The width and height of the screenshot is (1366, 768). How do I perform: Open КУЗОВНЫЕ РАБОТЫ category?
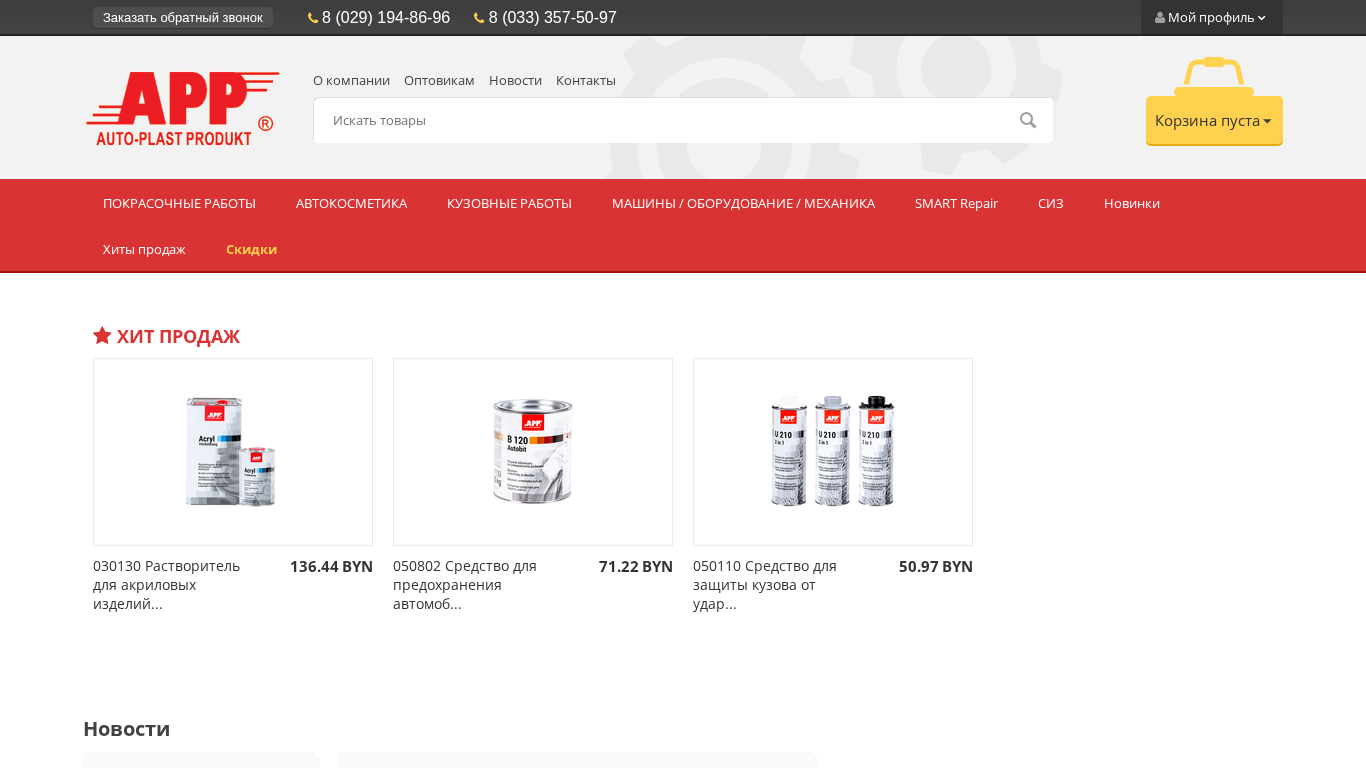click(509, 203)
